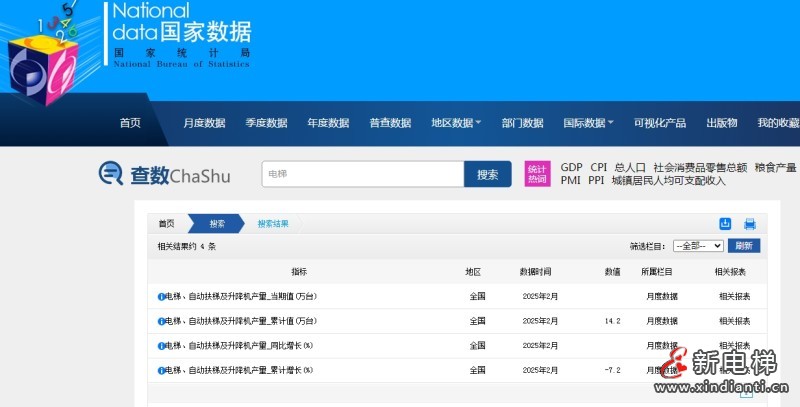
Task: Click the printer icon in results toolbar
Action: pyautogui.click(x=749, y=224)
